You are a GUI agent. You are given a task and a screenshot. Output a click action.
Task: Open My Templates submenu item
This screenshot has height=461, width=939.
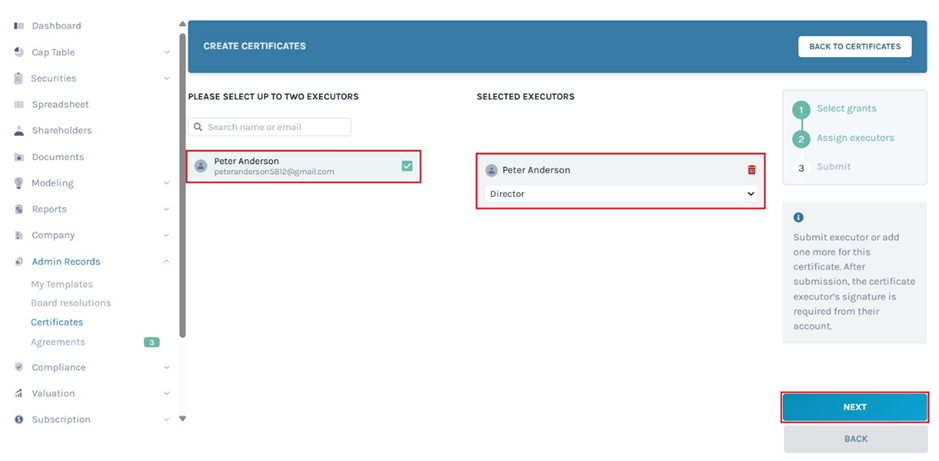tap(62, 285)
